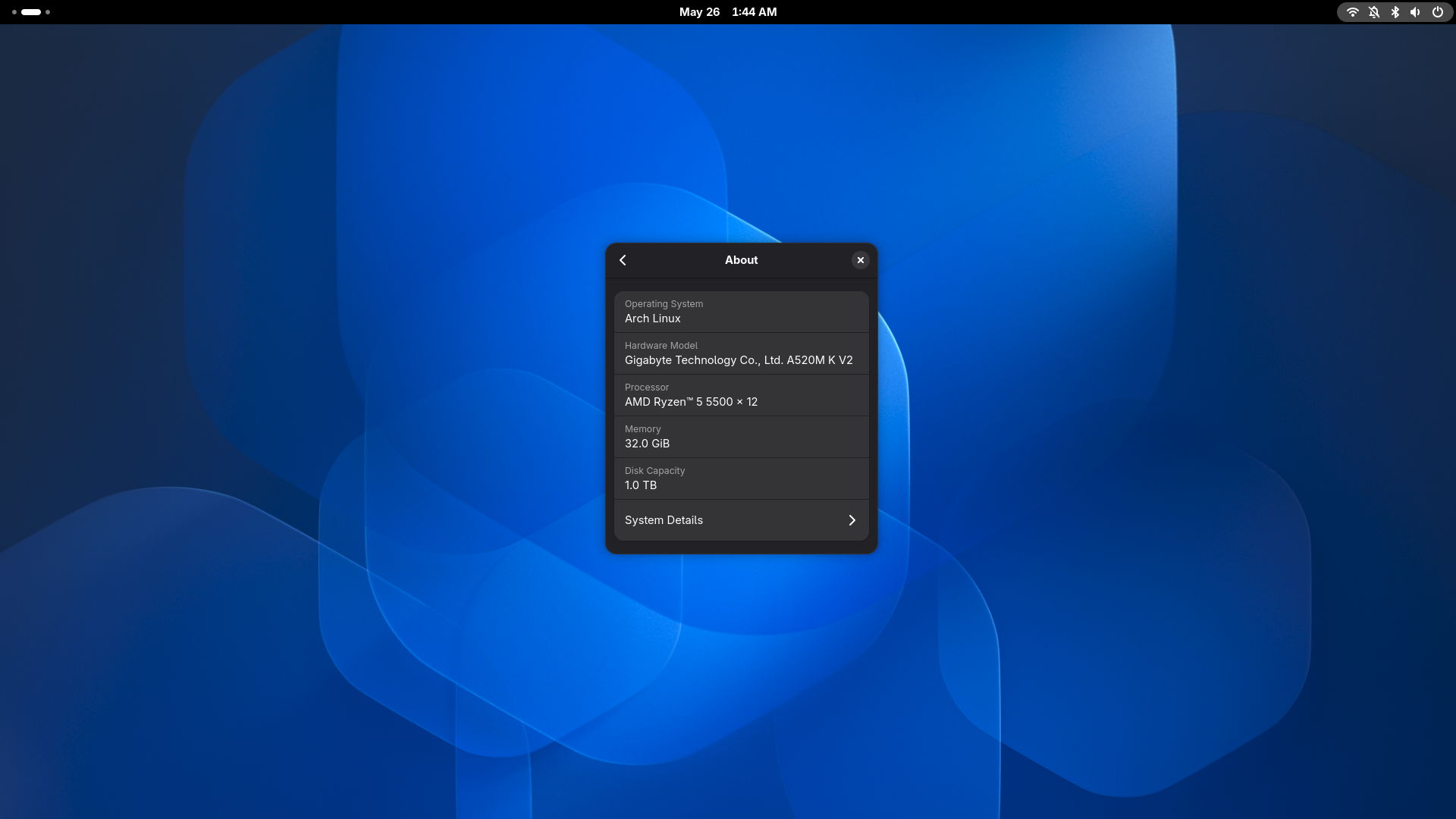Click the May 26 date text

click(699, 12)
